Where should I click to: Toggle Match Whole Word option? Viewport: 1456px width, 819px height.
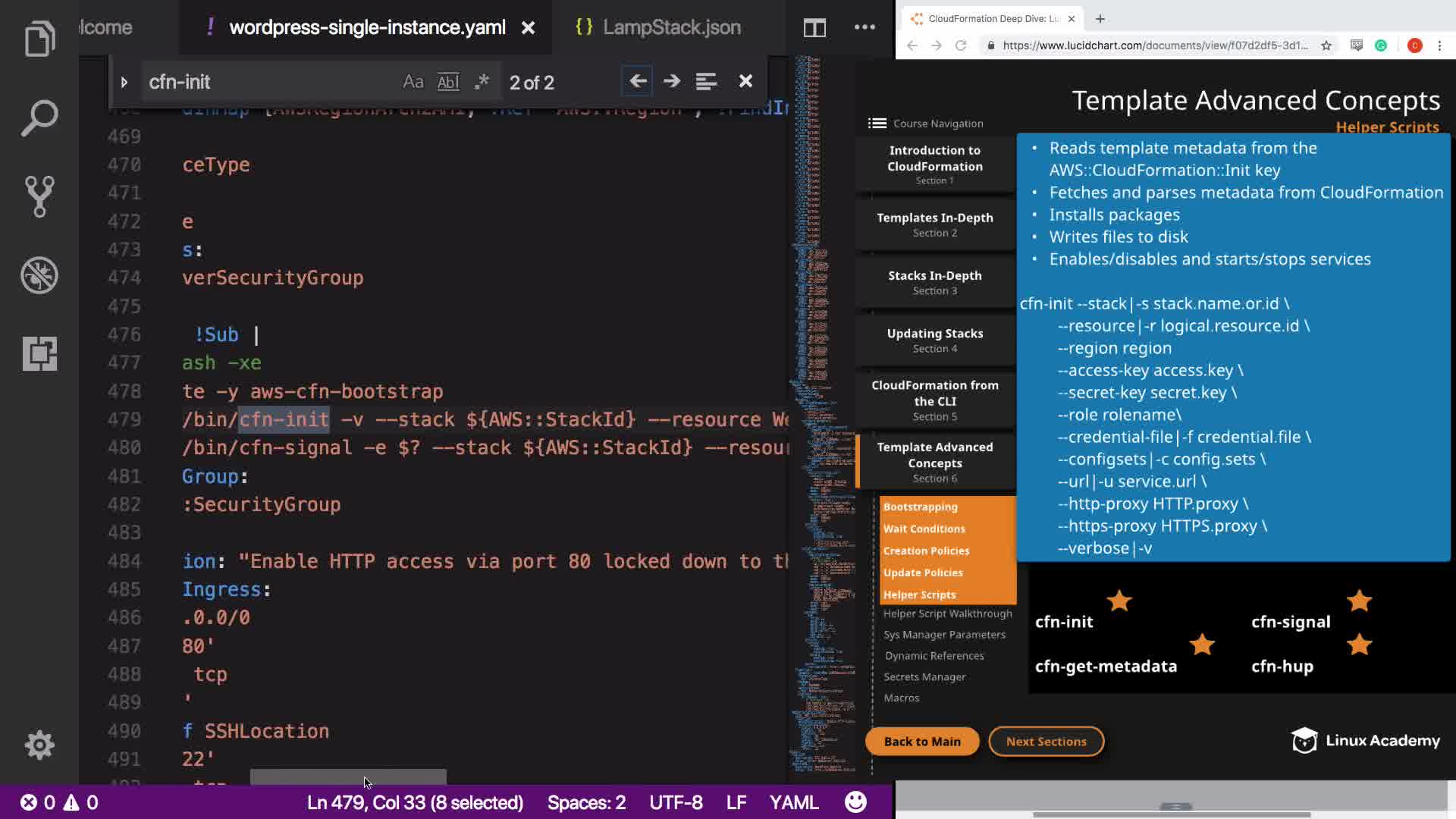pyautogui.click(x=448, y=82)
